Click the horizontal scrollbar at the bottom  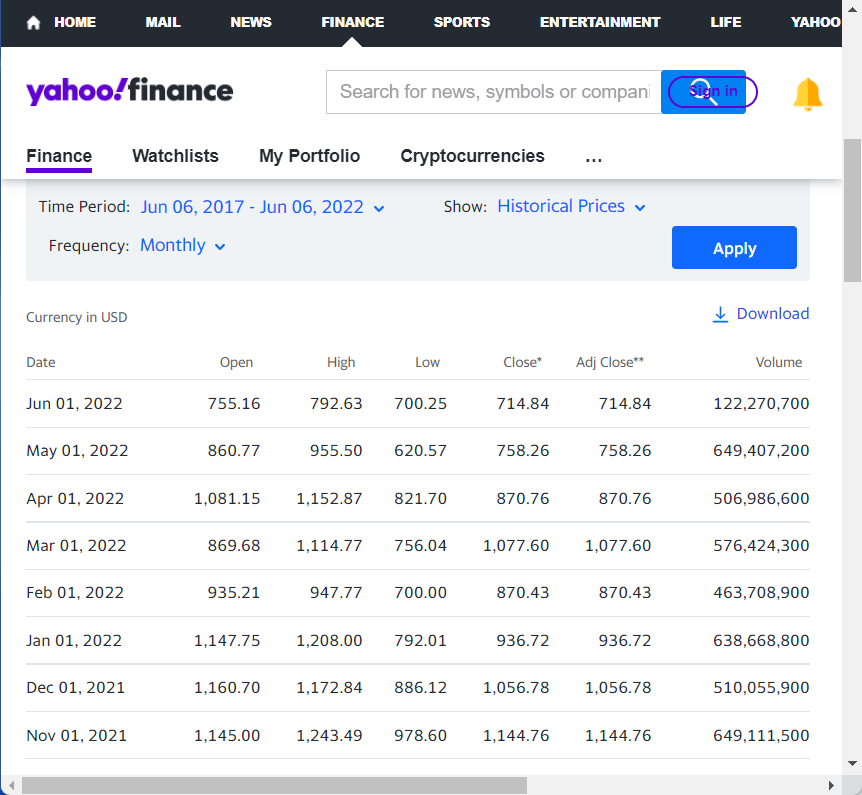click(x=273, y=785)
